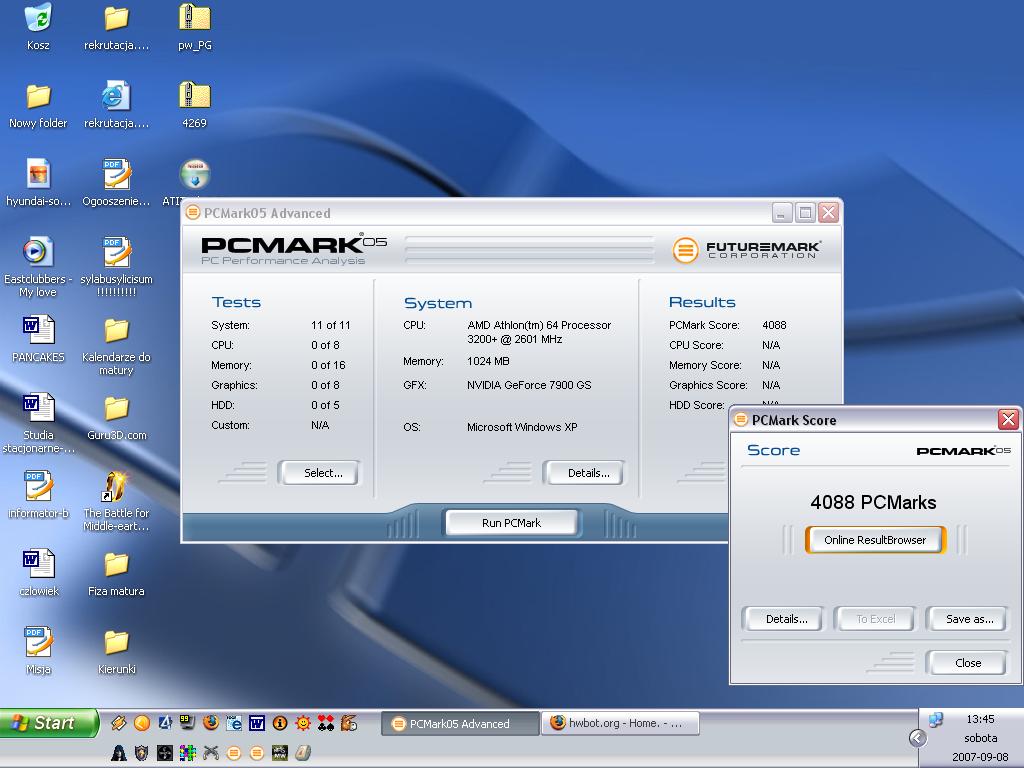Viewport: 1024px width, 768px height.
Task: Click the colorful puzzle quick launch icon
Action: click(x=187, y=753)
